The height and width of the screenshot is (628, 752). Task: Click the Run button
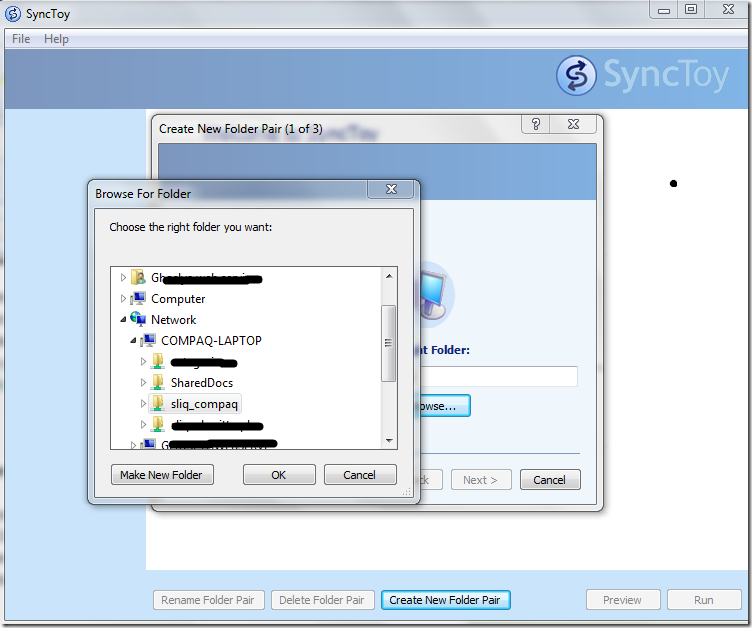(x=704, y=600)
